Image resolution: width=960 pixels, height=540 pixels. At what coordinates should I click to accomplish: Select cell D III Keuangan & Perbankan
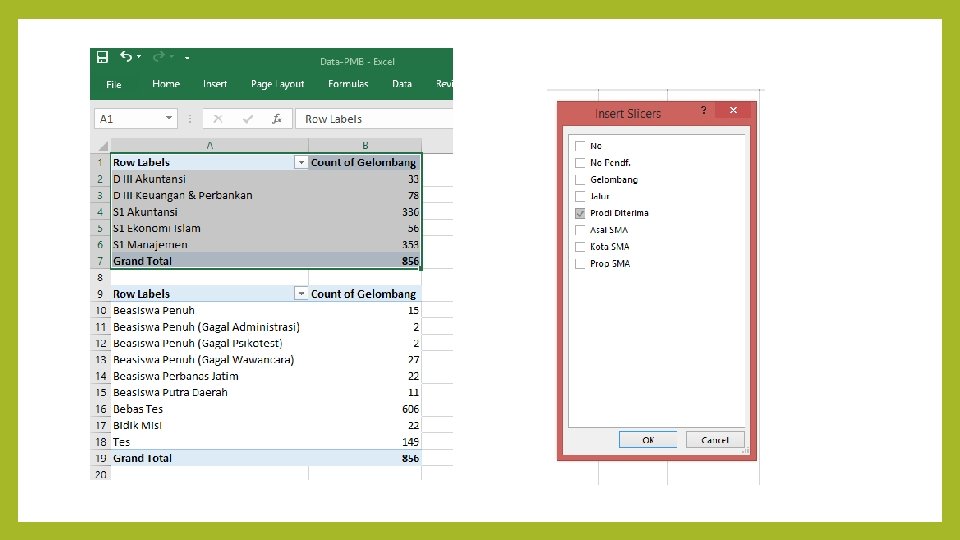(x=209, y=195)
